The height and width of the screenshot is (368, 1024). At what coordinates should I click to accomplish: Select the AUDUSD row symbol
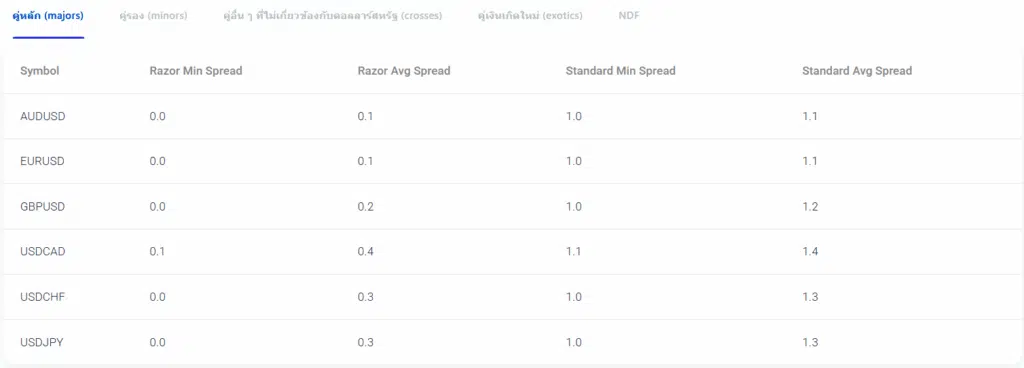43,116
